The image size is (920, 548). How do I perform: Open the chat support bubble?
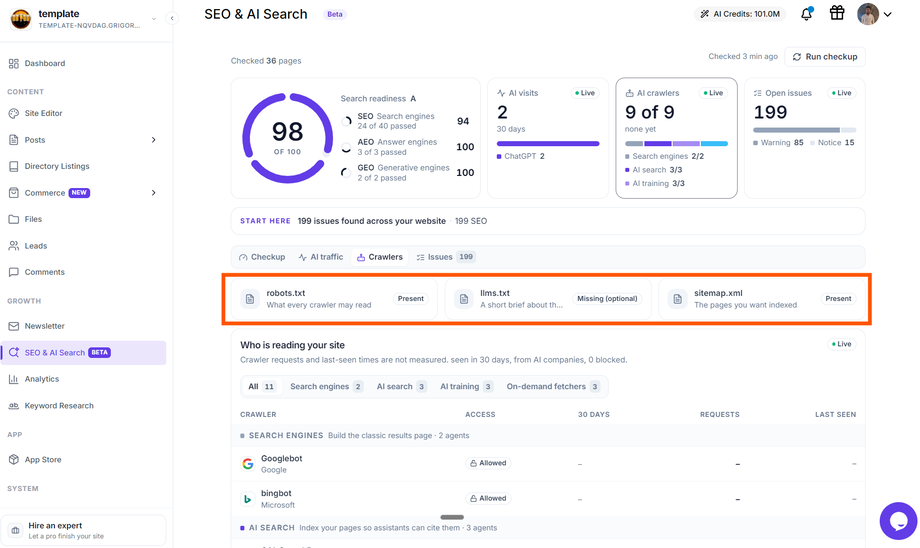(x=898, y=520)
